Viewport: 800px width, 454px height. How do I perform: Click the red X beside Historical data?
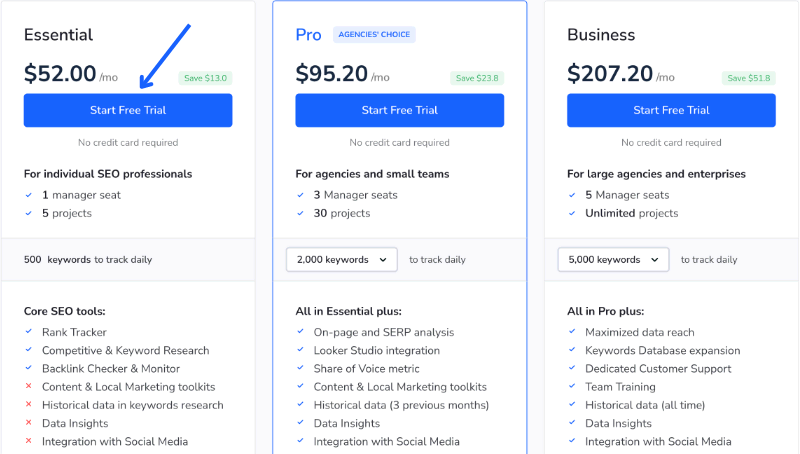(28, 405)
